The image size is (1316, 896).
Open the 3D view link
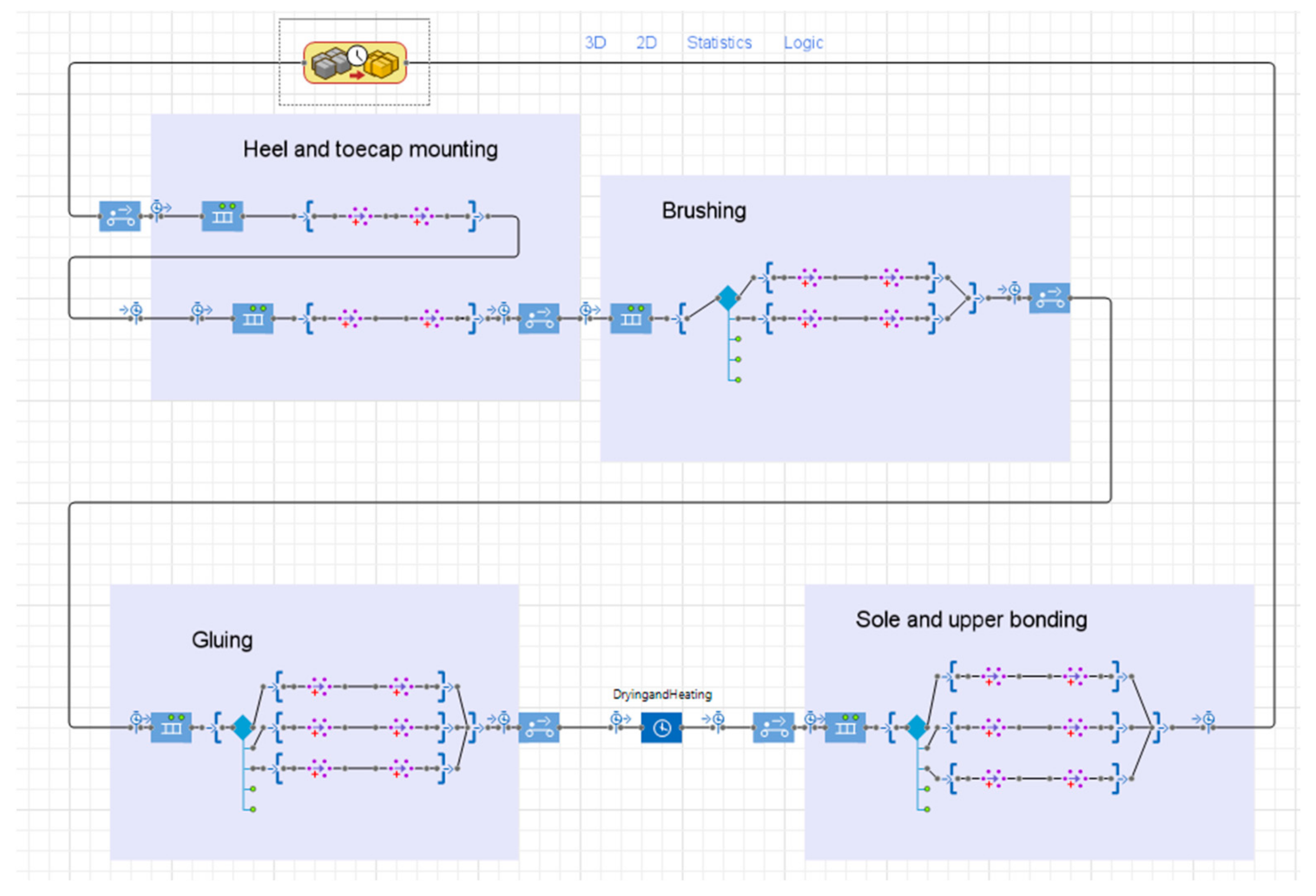pos(595,42)
